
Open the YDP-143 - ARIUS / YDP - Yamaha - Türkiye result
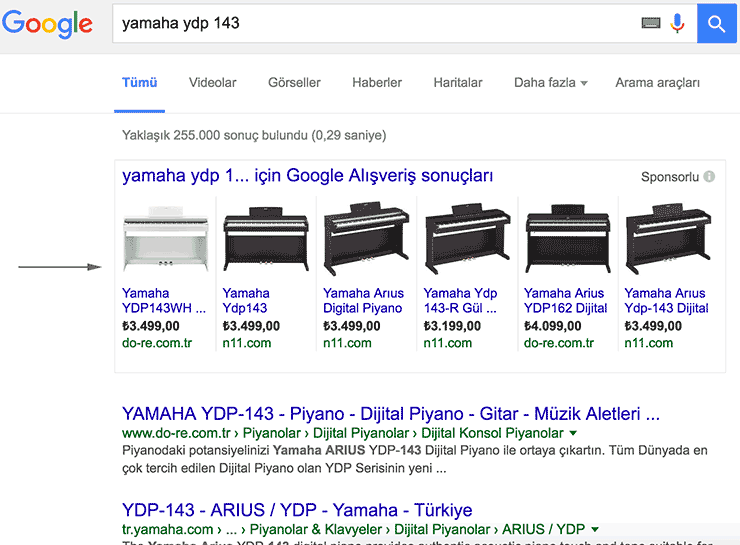coord(297,510)
